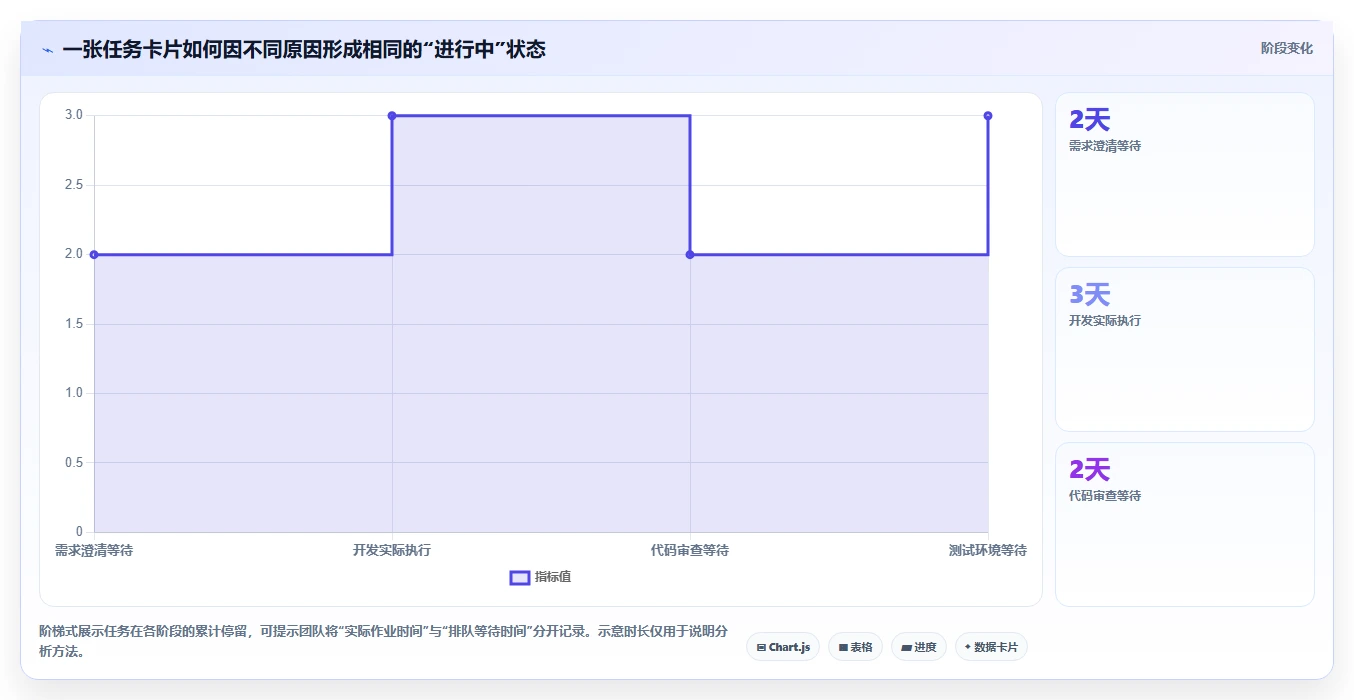
Task: Click the lightning icon beside the title
Action: pyautogui.click(x=47, y=50)
